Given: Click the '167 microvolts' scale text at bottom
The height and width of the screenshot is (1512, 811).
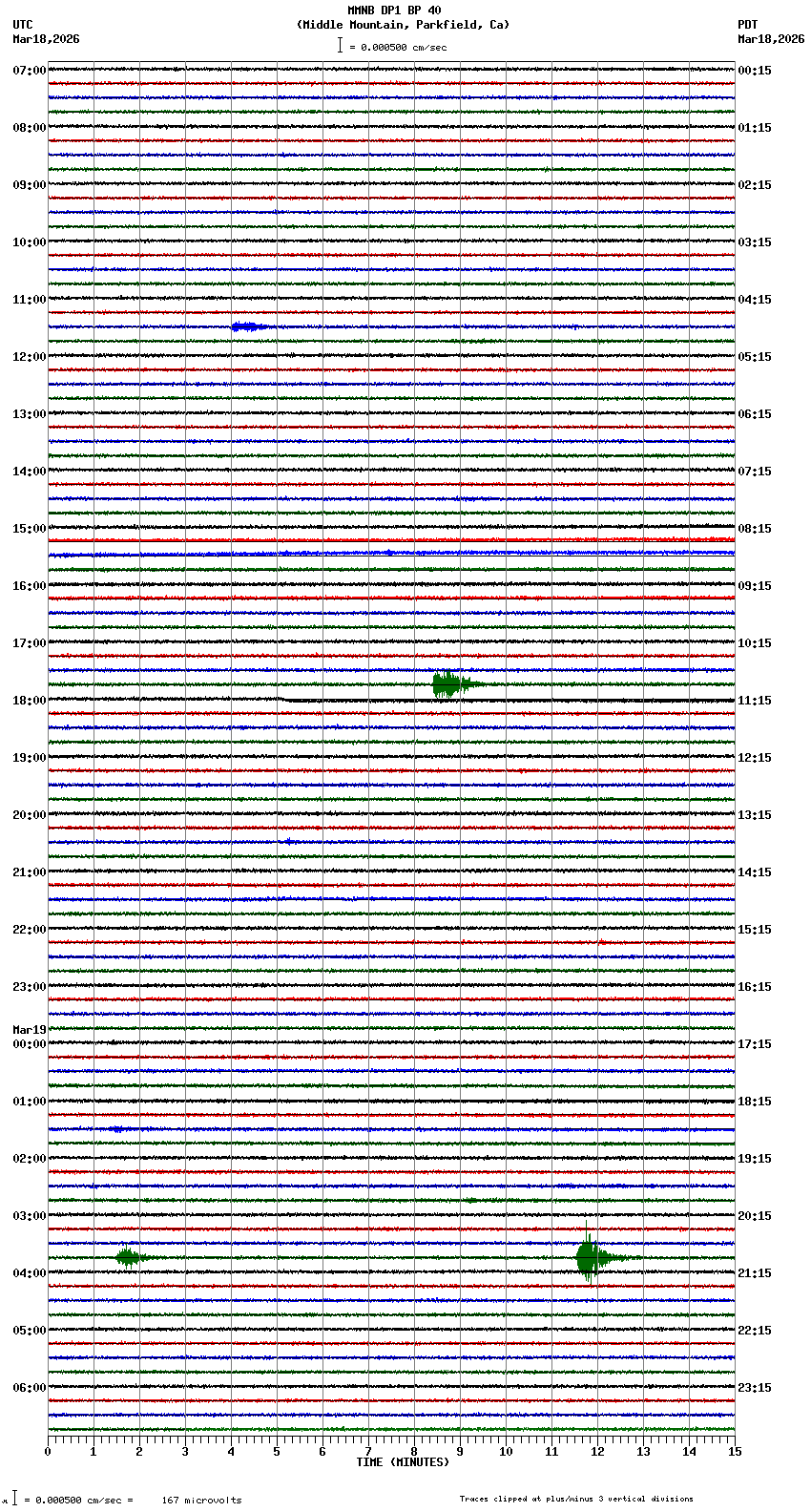Looking at the screenshot, I should [201, 1501].
